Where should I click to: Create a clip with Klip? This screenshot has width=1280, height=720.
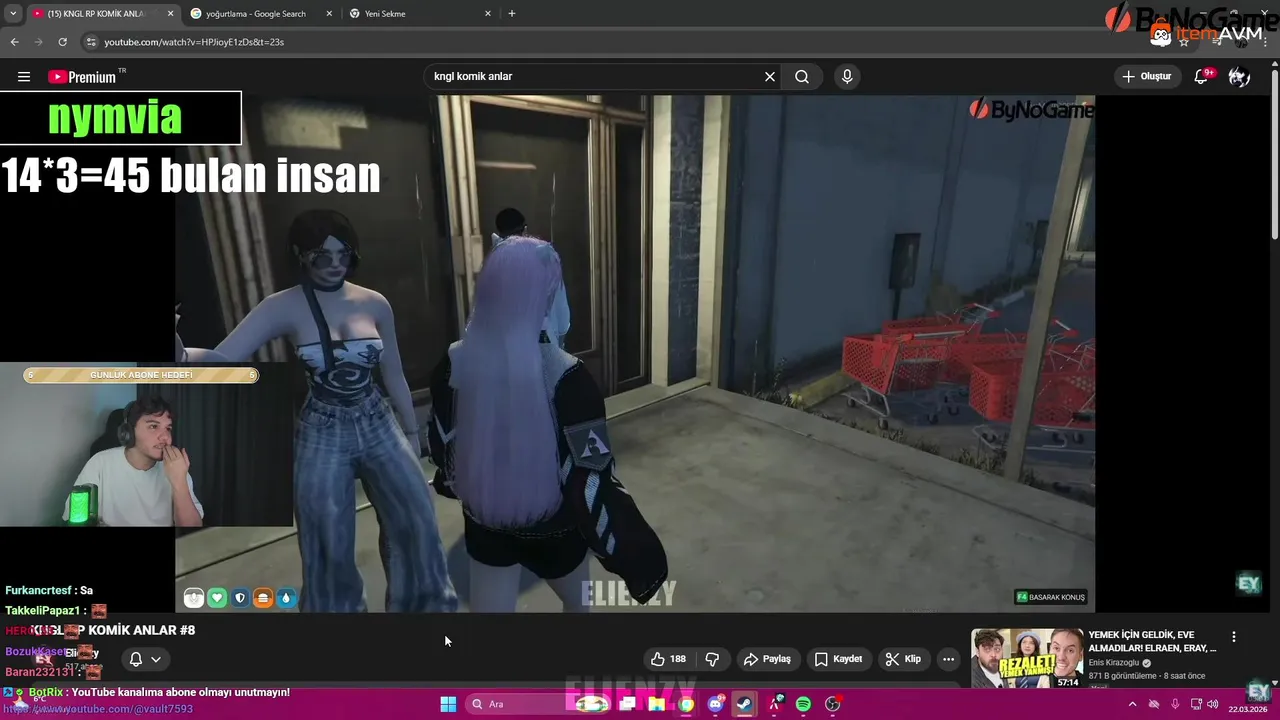tap(903, 659)
